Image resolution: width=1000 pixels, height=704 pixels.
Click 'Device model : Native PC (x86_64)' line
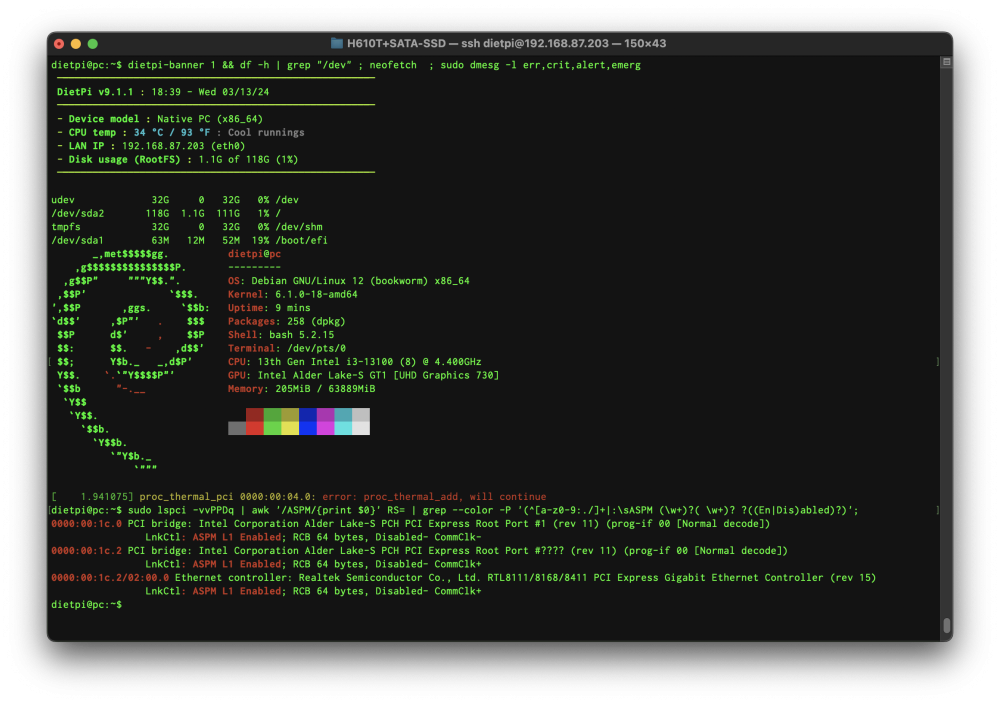coord(159,119)
